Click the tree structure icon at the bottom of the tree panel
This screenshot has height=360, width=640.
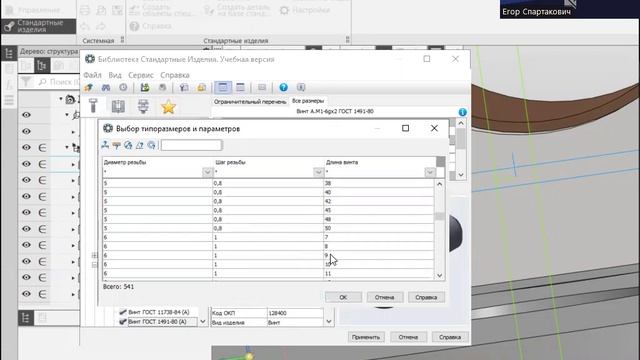(x=25, y=318)
